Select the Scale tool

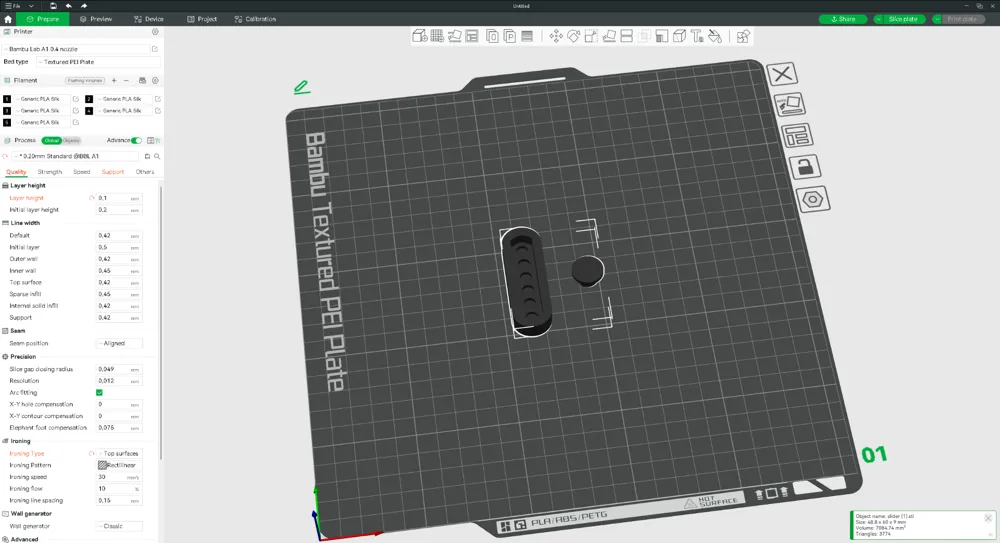pyautogui.click(x=591, y=36)
